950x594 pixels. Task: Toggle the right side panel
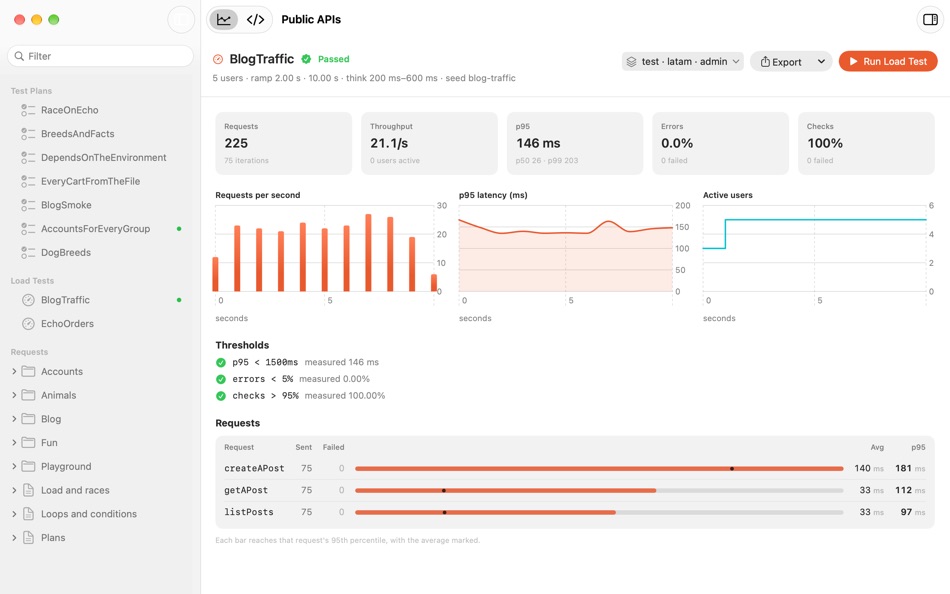pyautogui.click(x=930, y=19)
